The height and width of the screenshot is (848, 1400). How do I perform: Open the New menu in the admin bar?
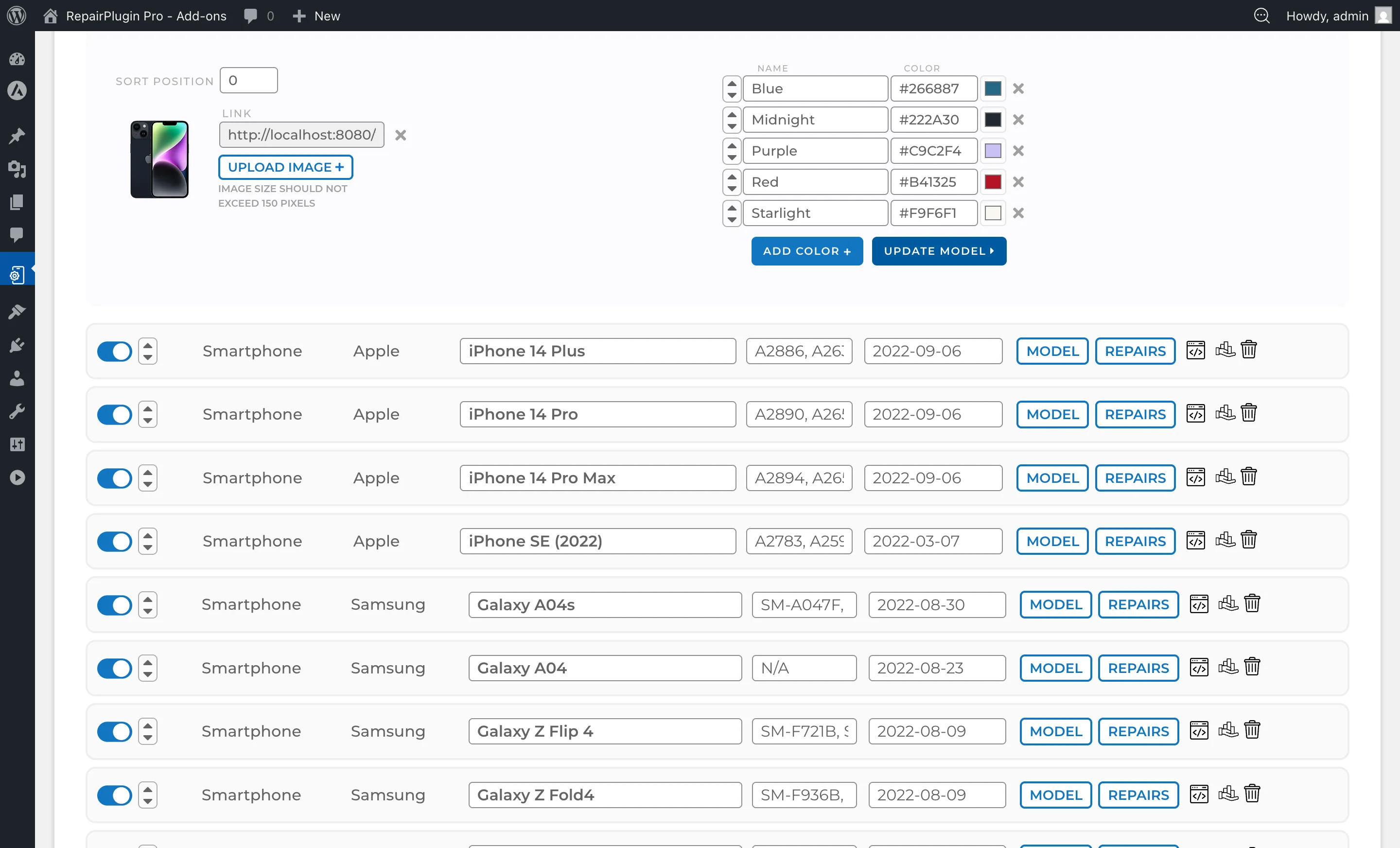point(316,16)
